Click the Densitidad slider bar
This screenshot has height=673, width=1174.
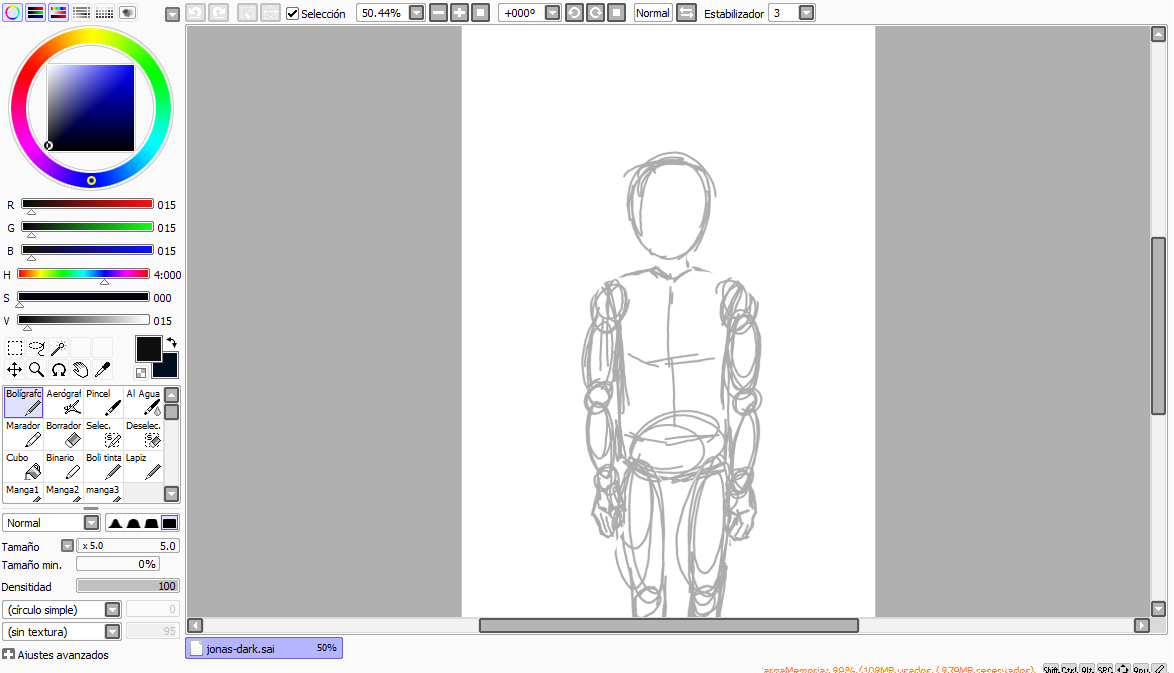point(127,586)
